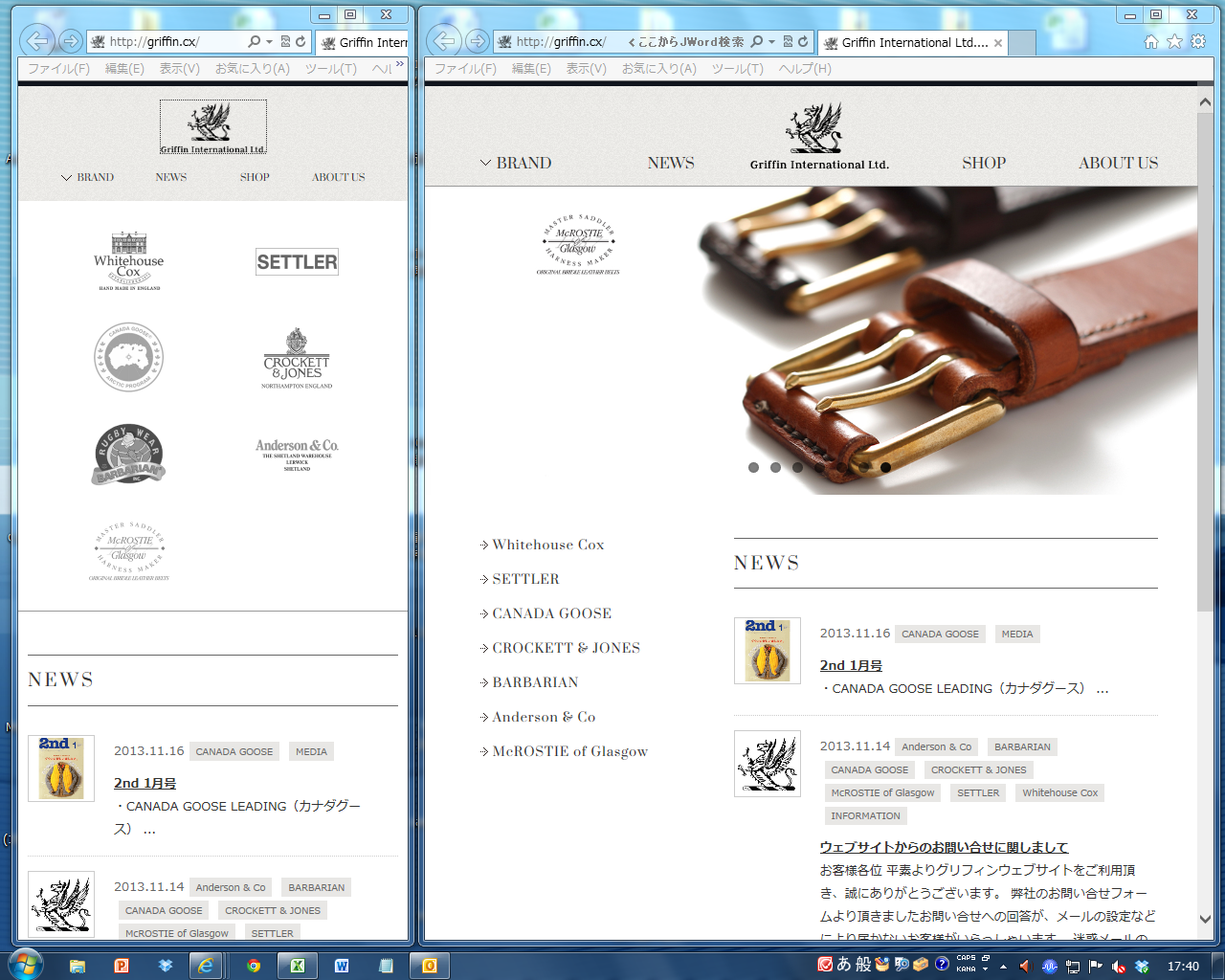The image size is (1225, 980).
Task: Open Excel from the taskbar
Action: coord(298,966)
